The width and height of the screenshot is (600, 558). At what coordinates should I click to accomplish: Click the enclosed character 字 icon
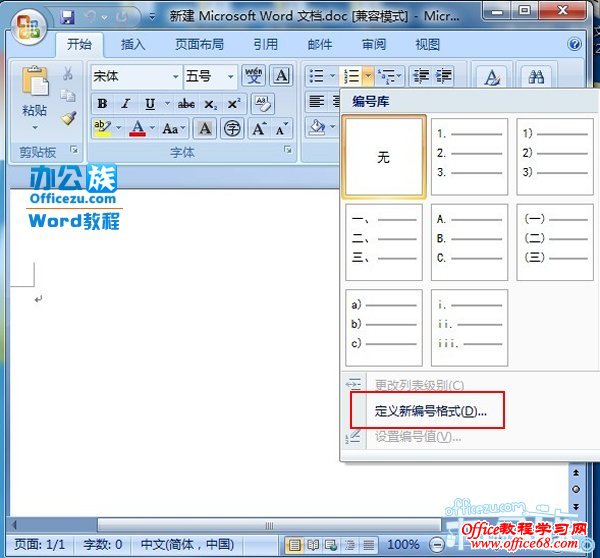click(232, 128)
